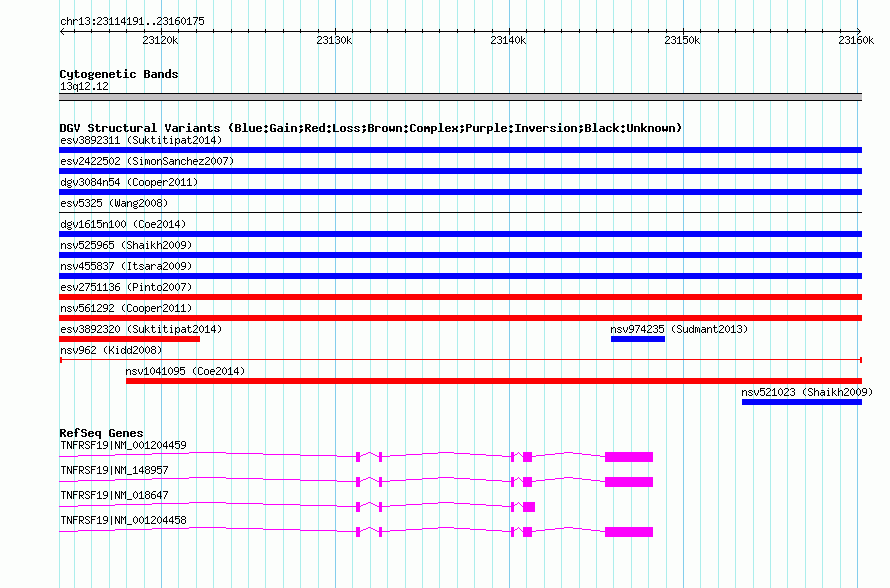
Task: Click the esv3892311 (Suktitipat2014) blue gain bar
Action: coord(460,150)
